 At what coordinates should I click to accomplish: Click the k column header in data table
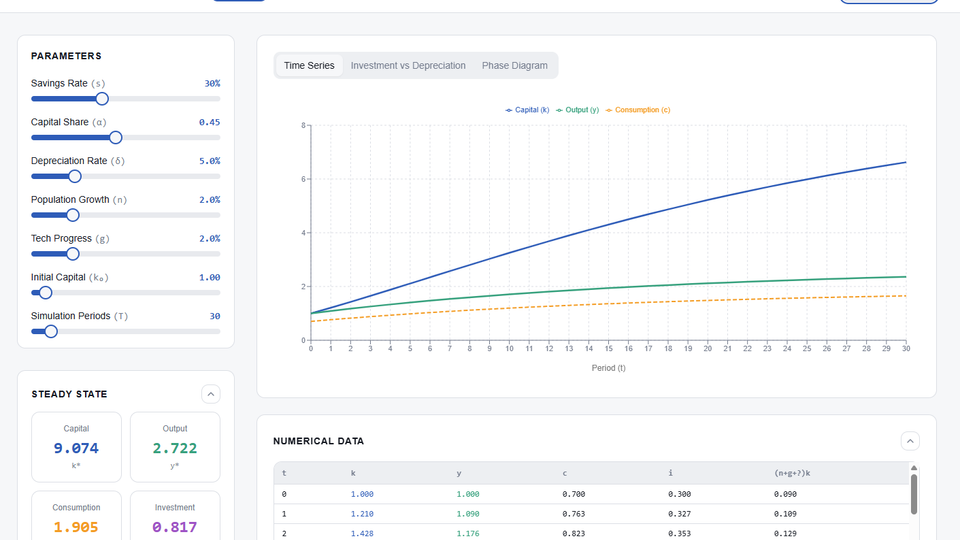click(353, 473)
